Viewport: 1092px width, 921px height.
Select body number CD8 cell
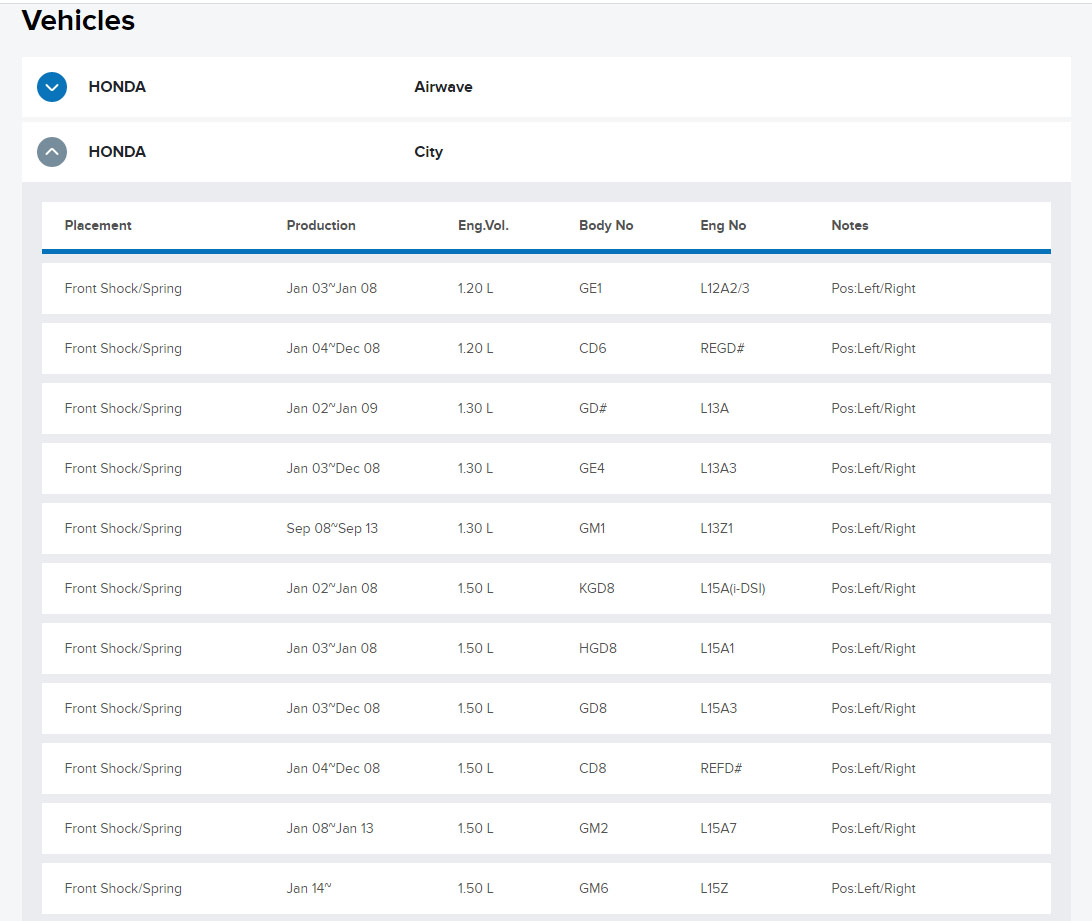pyautogui.click(x=593, y=768)
